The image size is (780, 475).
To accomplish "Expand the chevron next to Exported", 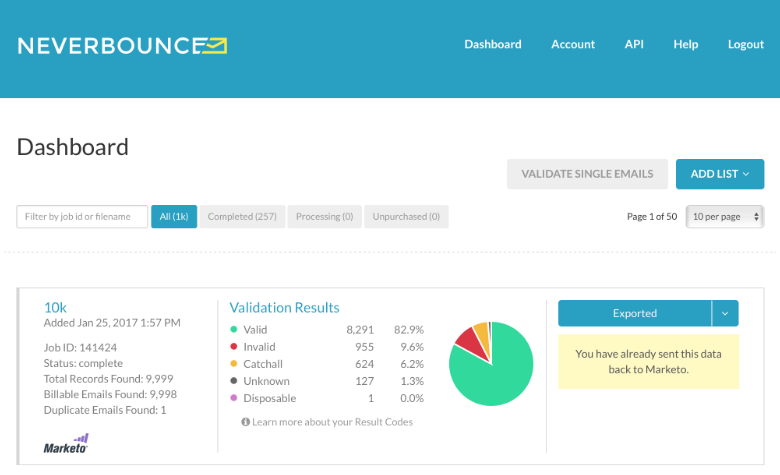I will [x=725, y=313].
